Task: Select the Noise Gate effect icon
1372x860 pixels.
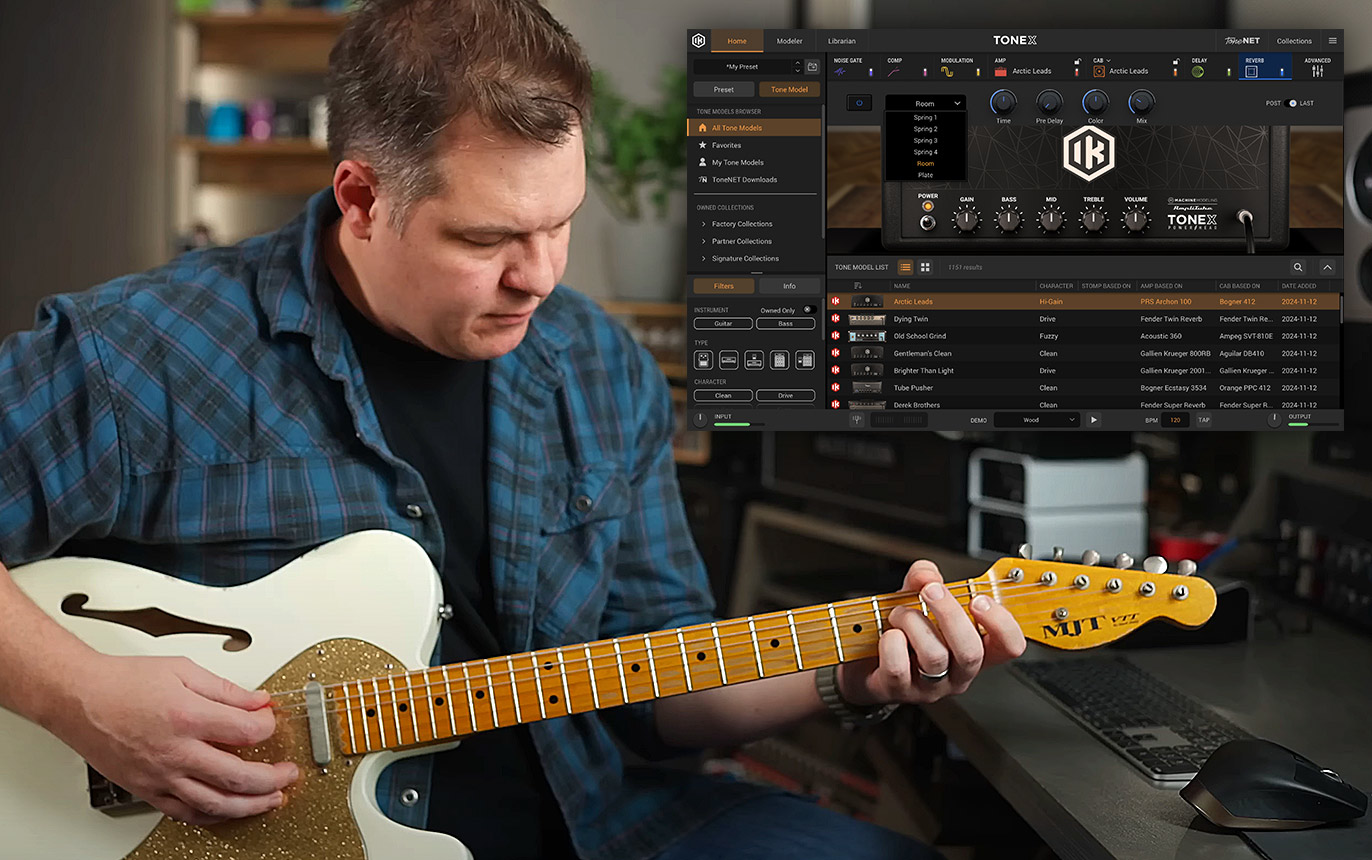Action: 840,72
